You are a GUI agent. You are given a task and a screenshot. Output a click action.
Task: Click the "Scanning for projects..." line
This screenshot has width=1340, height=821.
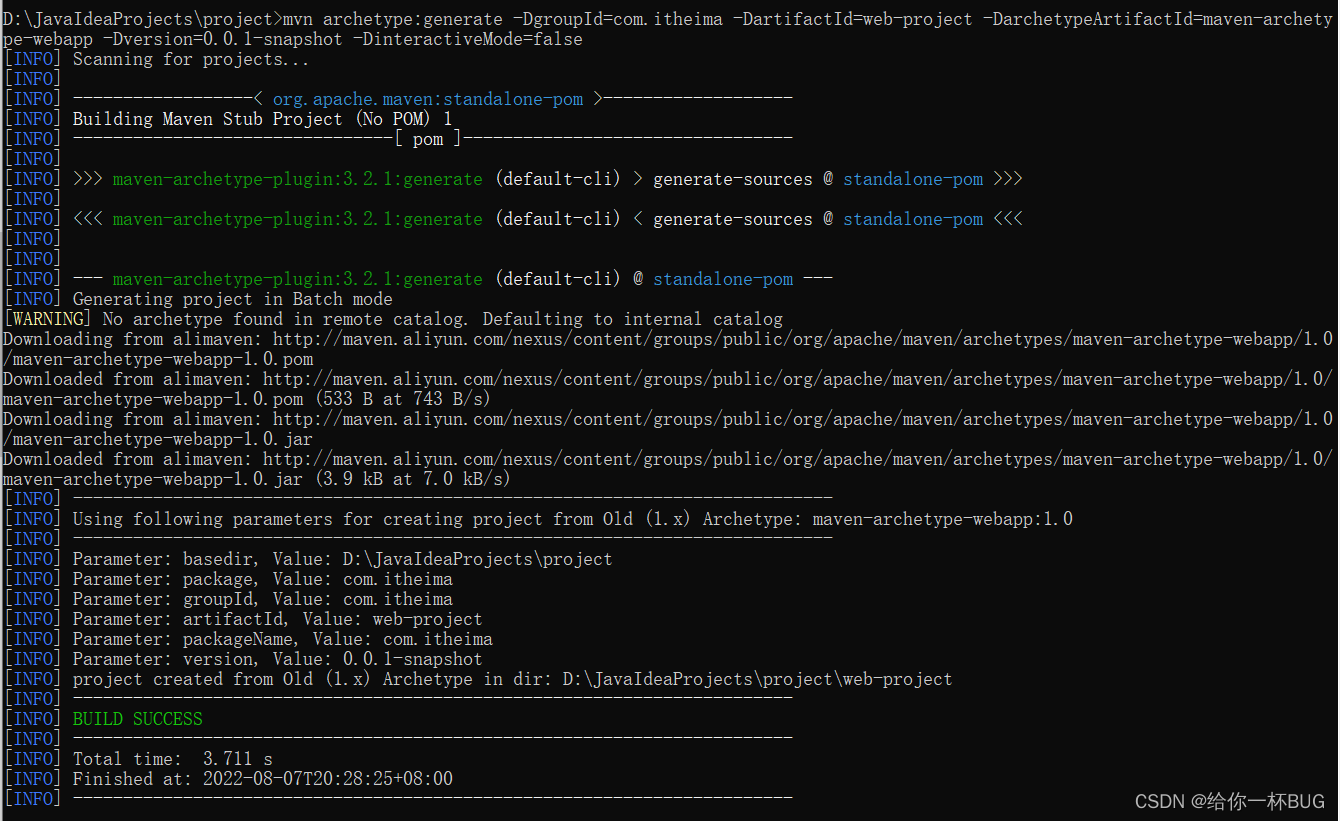(x=156, y=59)
